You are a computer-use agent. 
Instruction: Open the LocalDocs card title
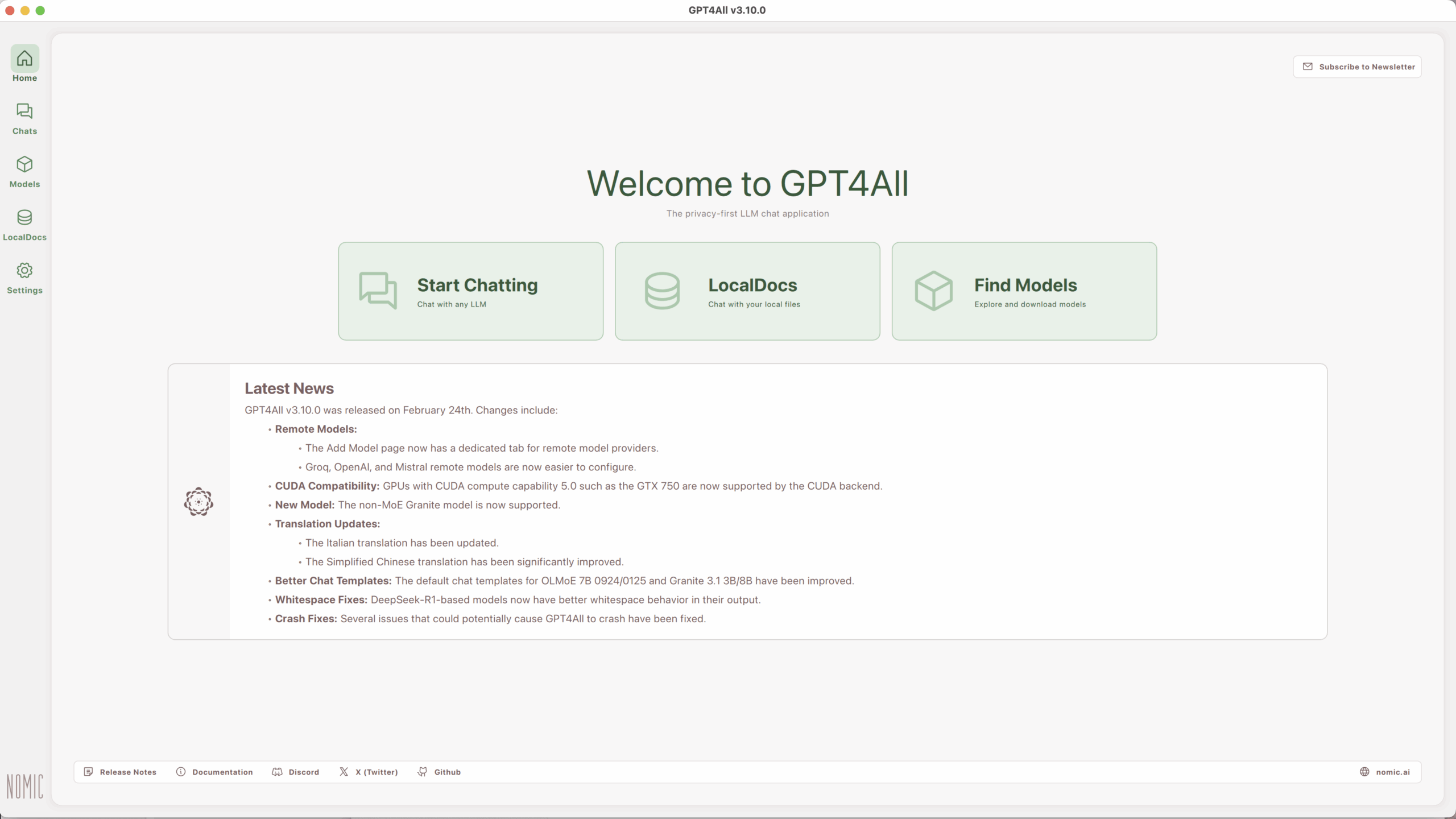click(x=752, y=285)
